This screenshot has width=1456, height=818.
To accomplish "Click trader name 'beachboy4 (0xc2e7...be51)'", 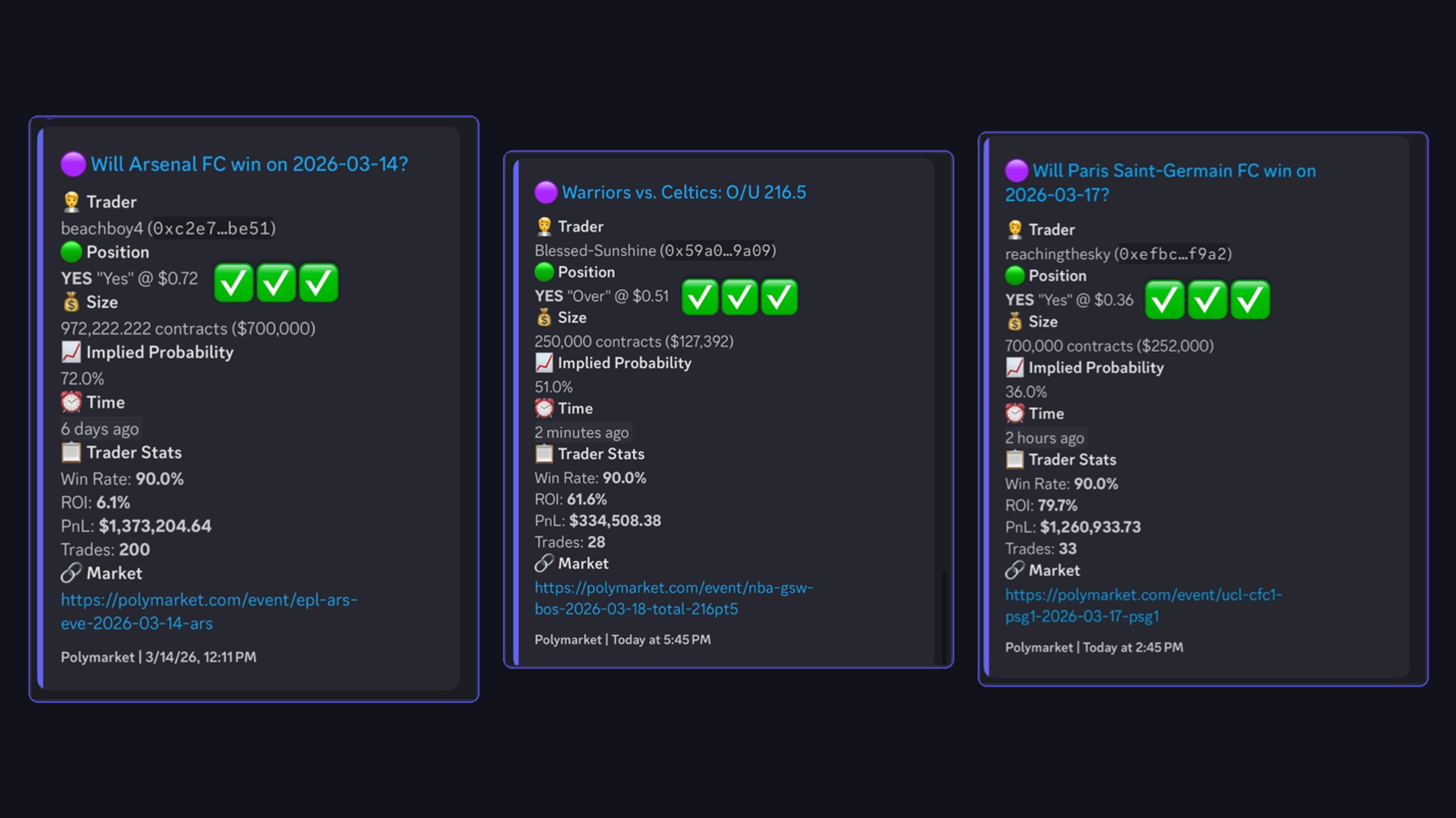I will click(x=168, y=229).
